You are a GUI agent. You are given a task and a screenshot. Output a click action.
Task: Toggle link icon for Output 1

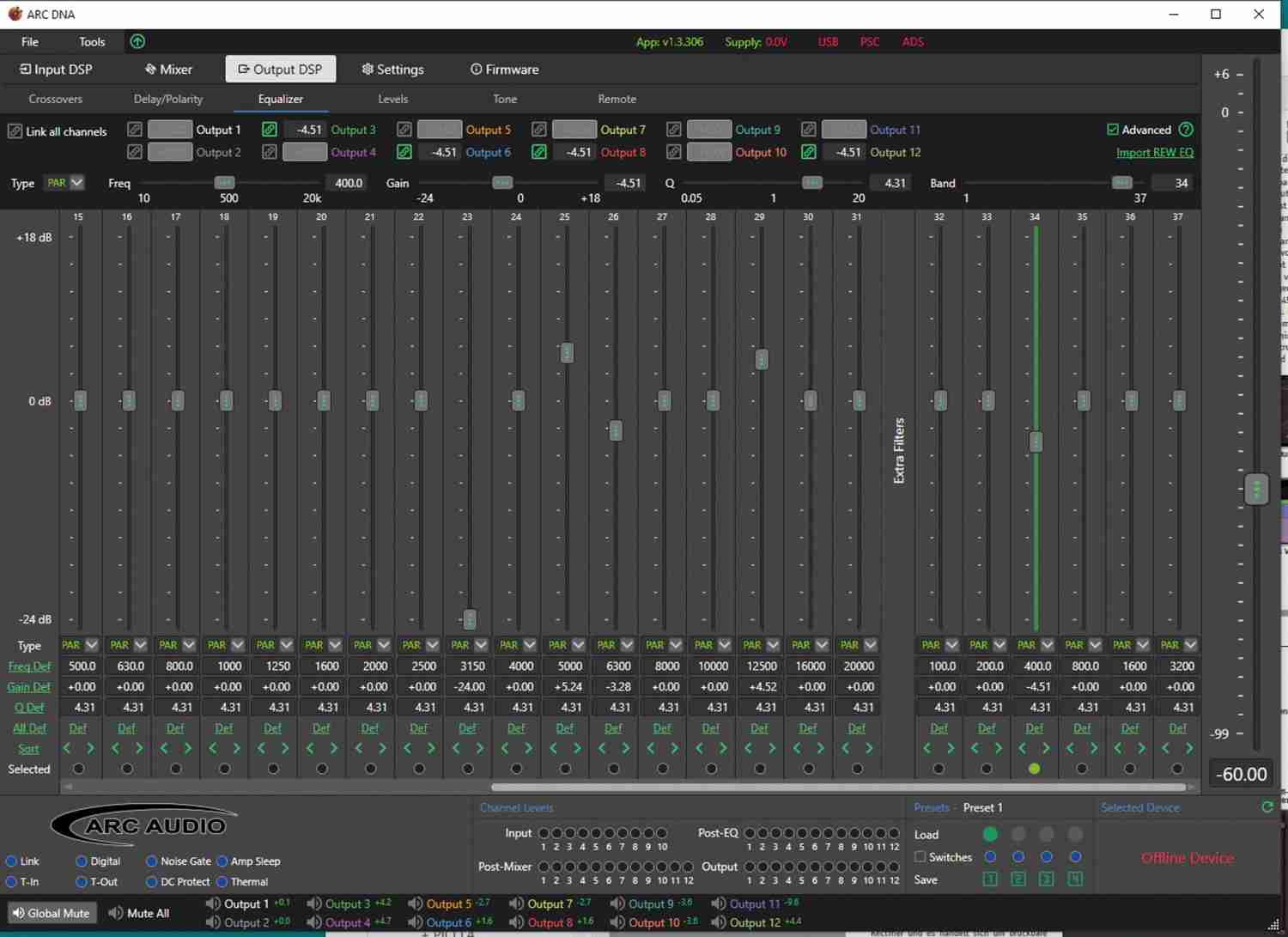(135, 130)
